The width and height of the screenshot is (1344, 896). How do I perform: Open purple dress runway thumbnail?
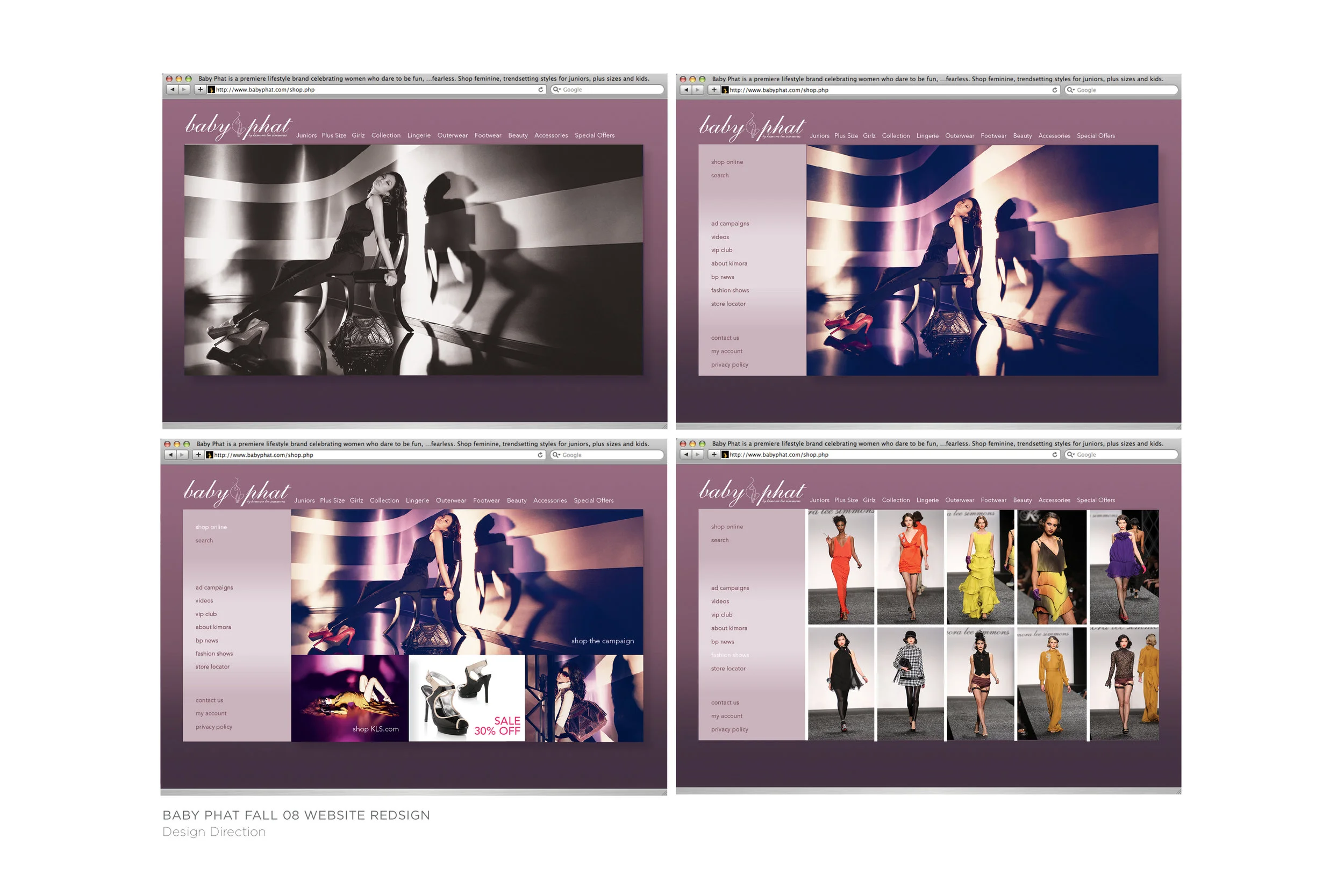point(1124,568)
